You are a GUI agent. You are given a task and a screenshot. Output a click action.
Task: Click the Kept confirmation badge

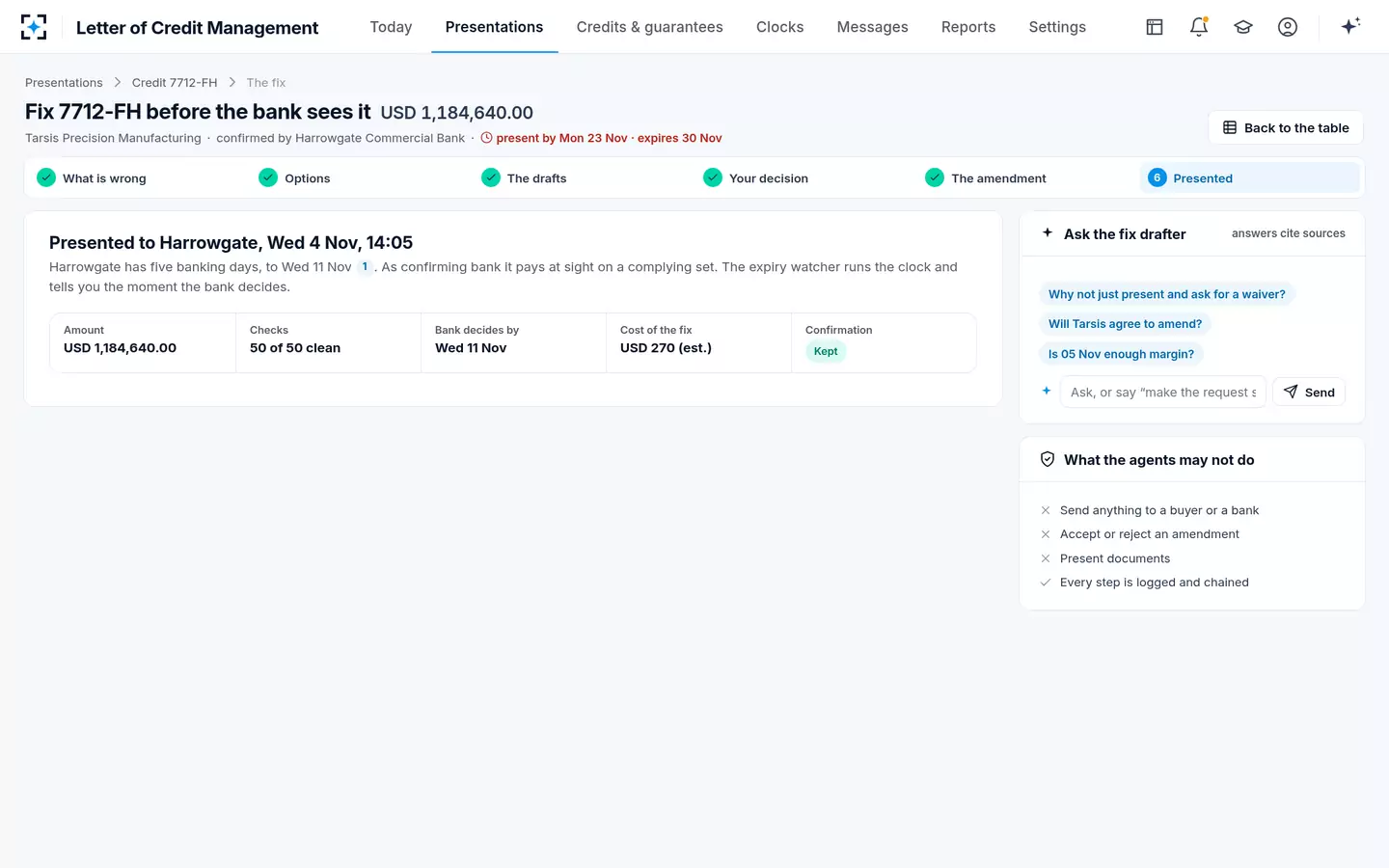826,351
